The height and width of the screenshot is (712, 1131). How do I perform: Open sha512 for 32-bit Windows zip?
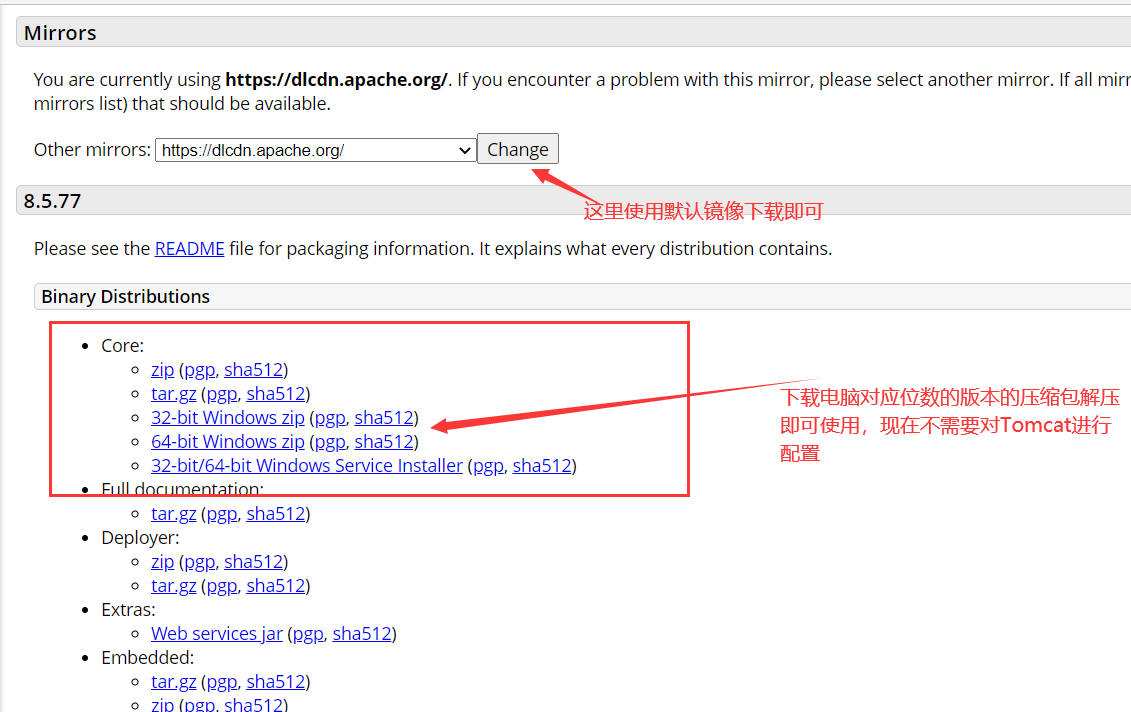pyautogui.click(x=384, y=418)
